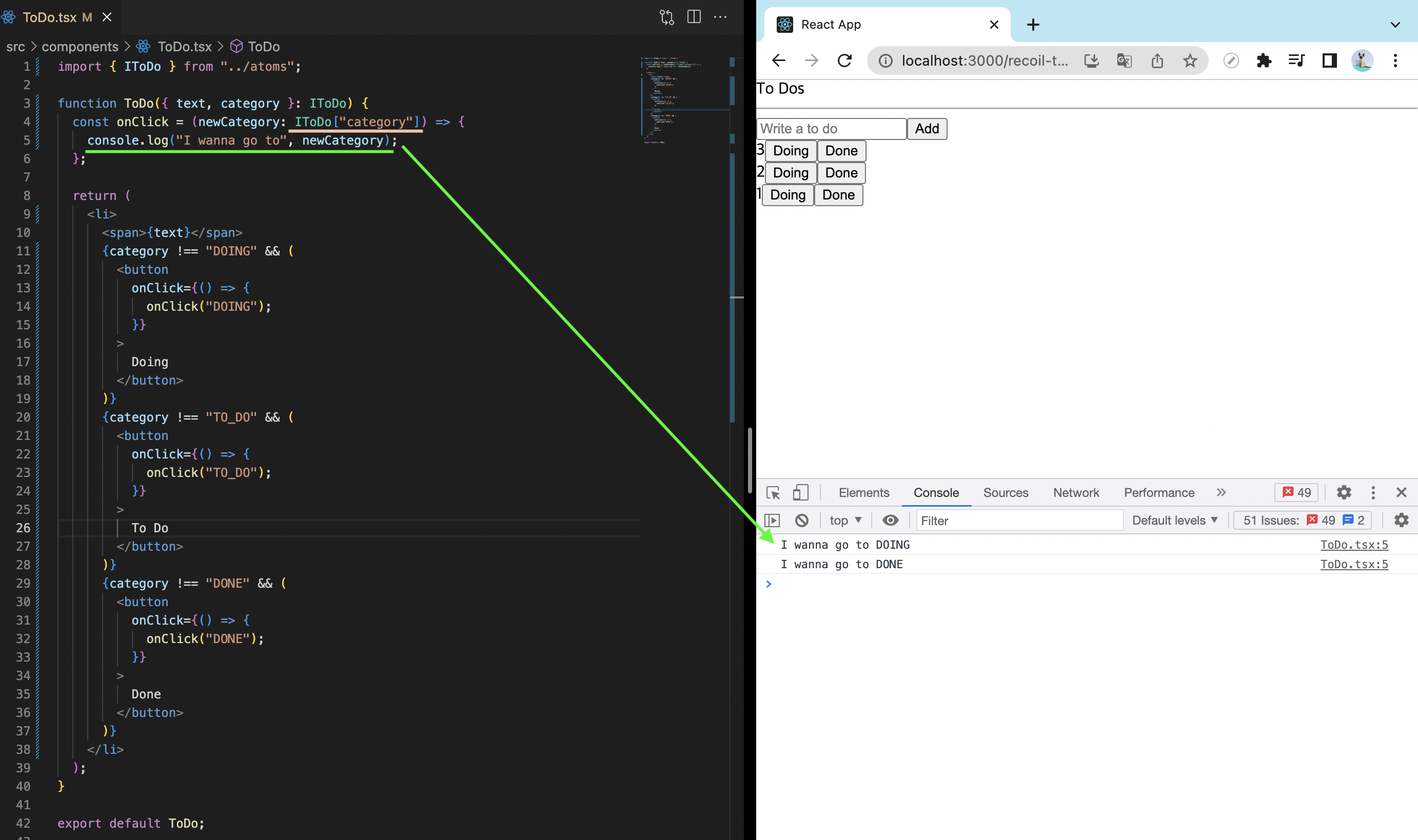Open changes compare icon in editor toolbar
Viewport: 1418px width, 840px height.
point(666,17)
